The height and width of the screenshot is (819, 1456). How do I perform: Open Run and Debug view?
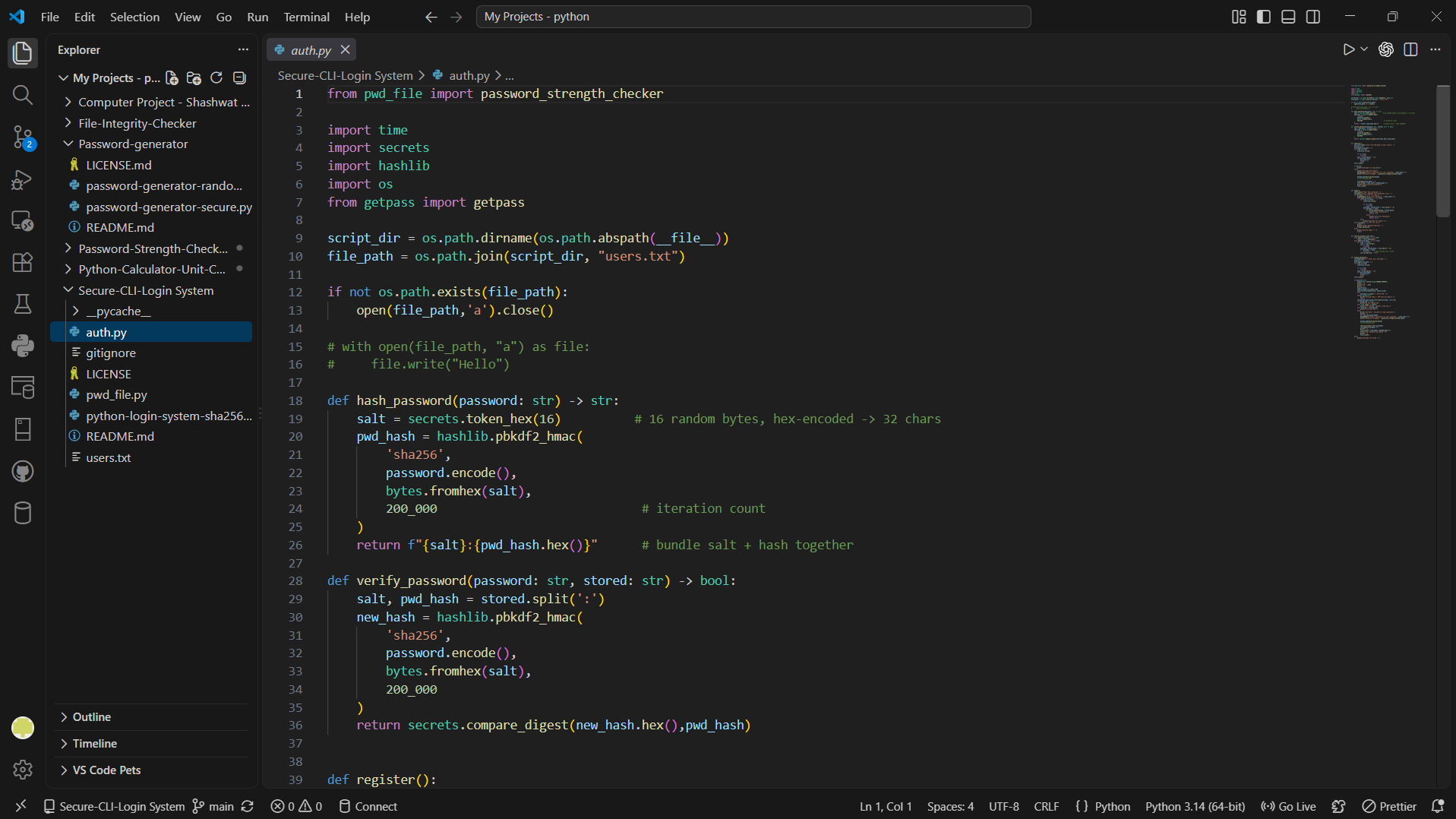(23, 179)
